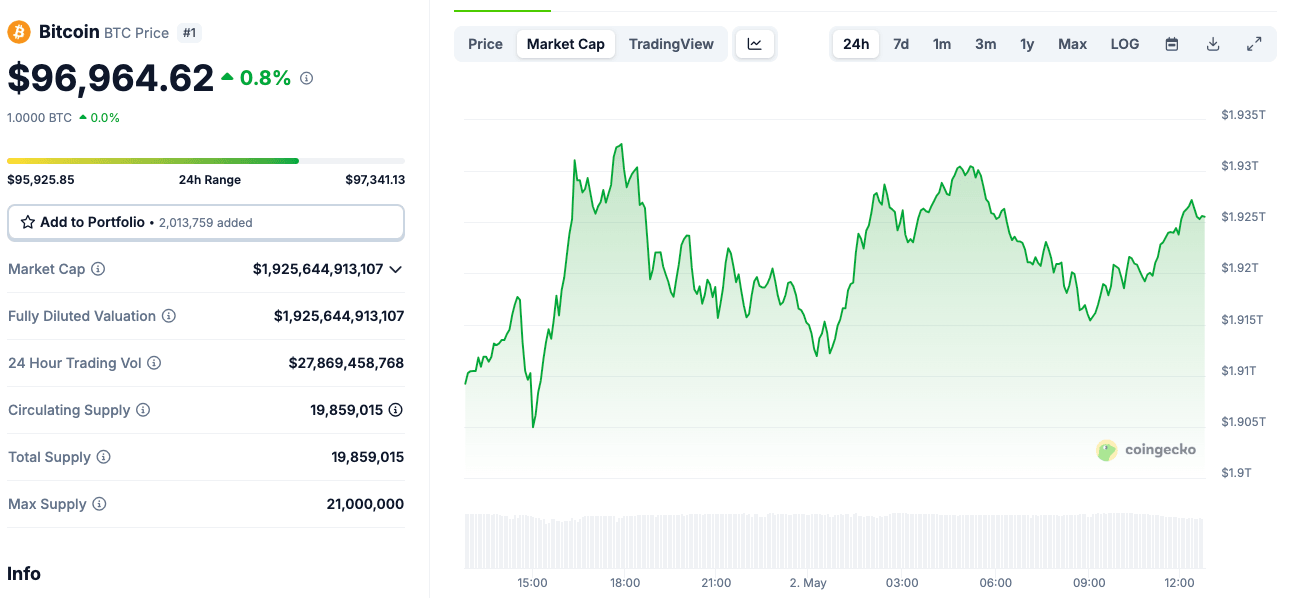
Task: Click the info icon beside the price change
Action: point(306,77)
